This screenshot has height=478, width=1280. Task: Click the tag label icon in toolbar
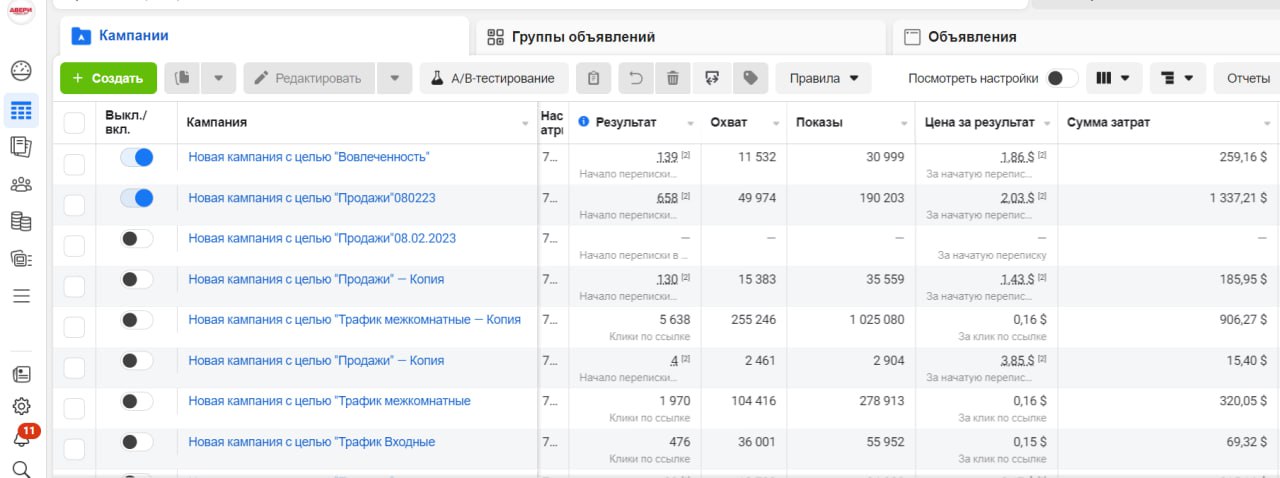tap(750, 78)
